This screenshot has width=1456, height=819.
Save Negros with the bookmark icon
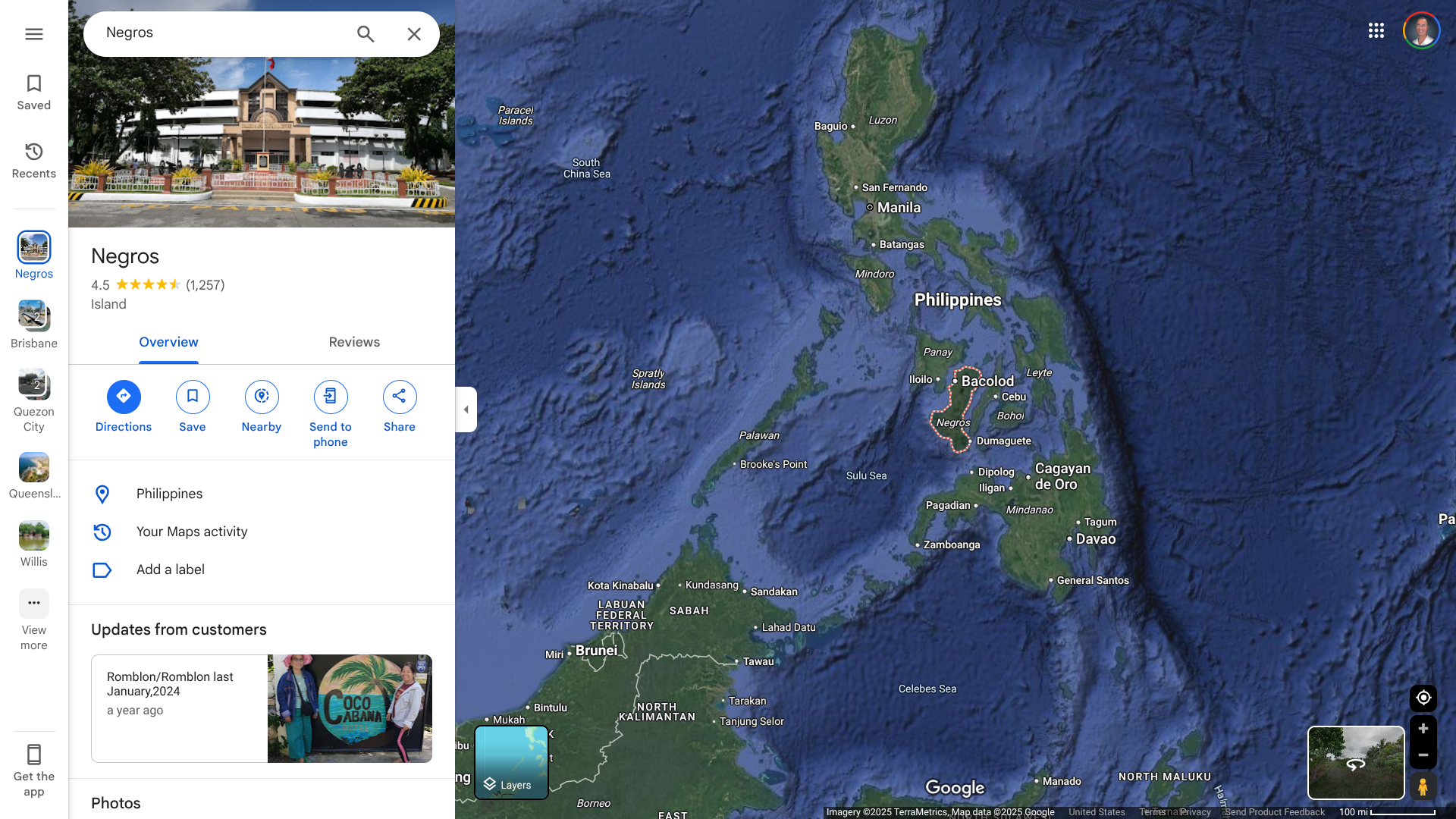pos(193,397)
